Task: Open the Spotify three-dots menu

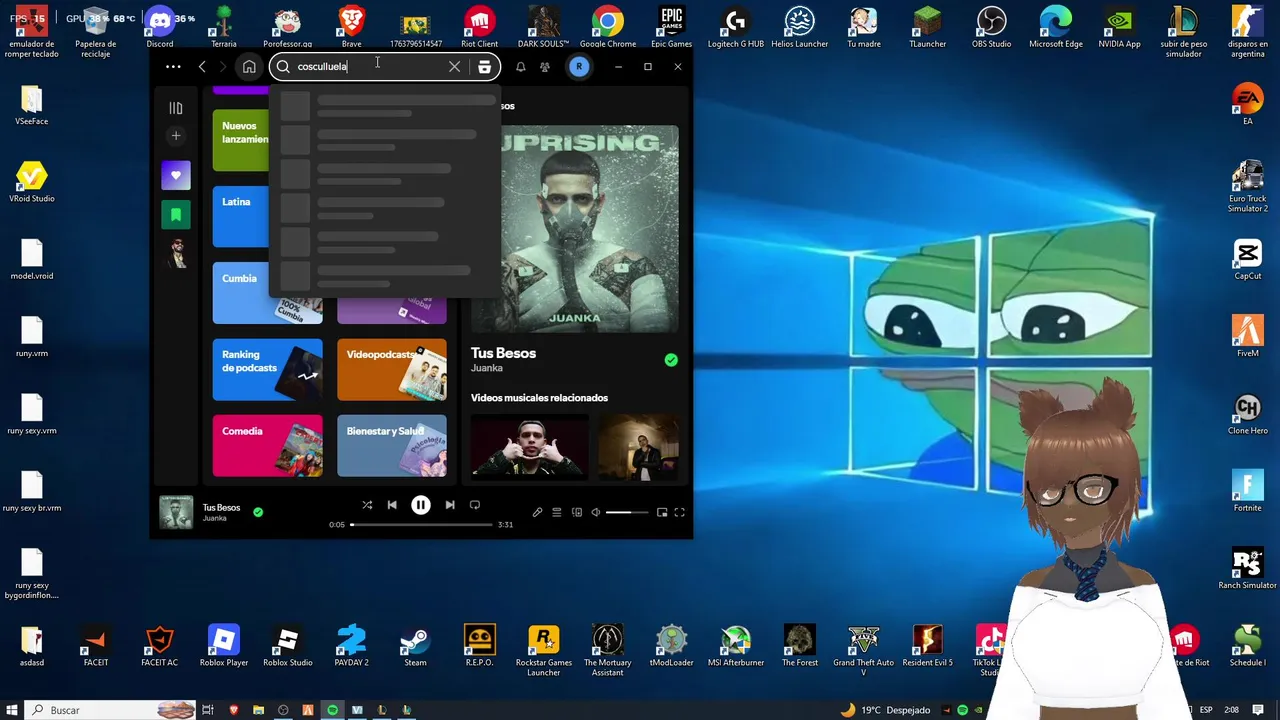Action: pyautogui.click(x=173, y=67)
